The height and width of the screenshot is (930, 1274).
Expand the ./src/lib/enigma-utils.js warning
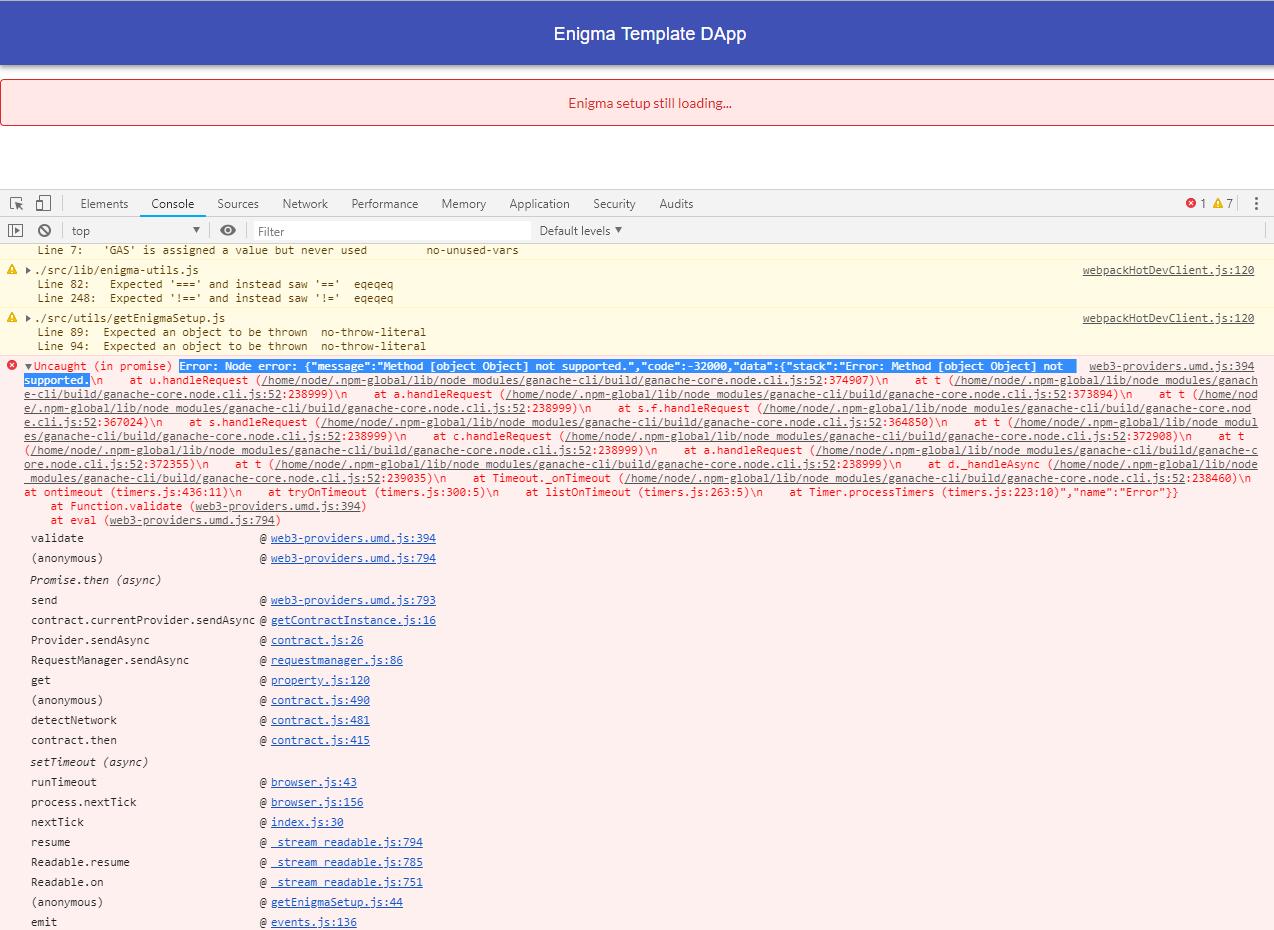click(28, 270)
